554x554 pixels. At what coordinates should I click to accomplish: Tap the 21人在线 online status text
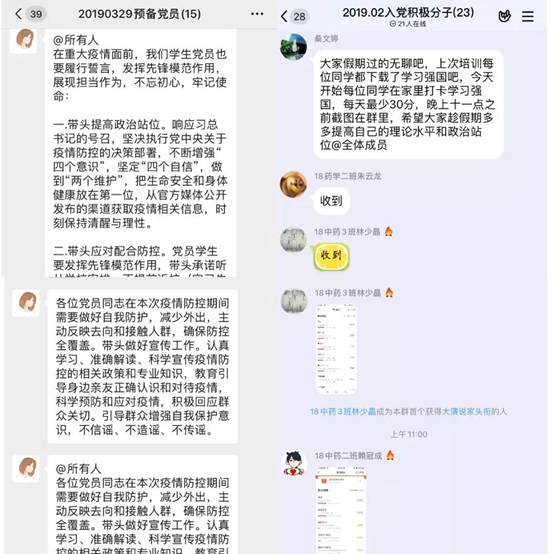point(408,24)
